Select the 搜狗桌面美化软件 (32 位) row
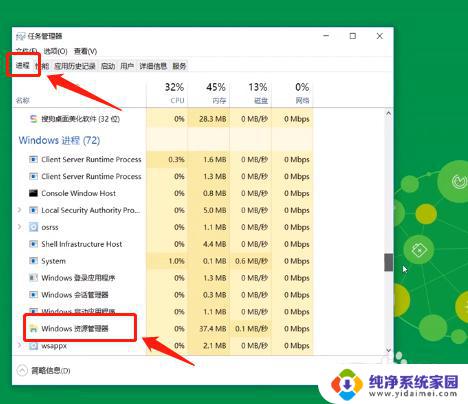Screen dimensions: 468x404 (163, 119)
